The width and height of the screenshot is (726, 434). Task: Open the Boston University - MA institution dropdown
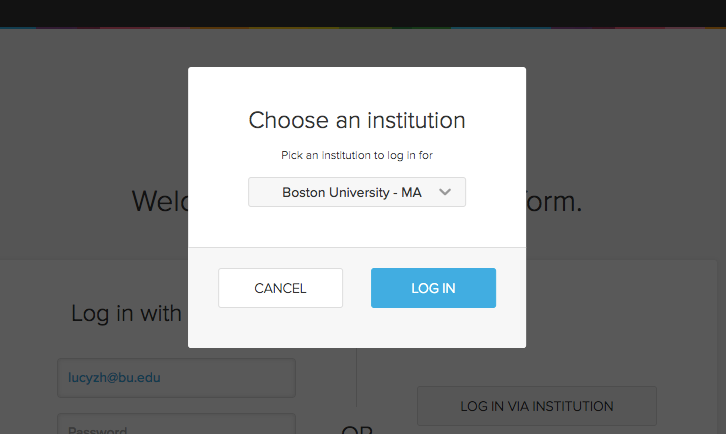[356, 192]
